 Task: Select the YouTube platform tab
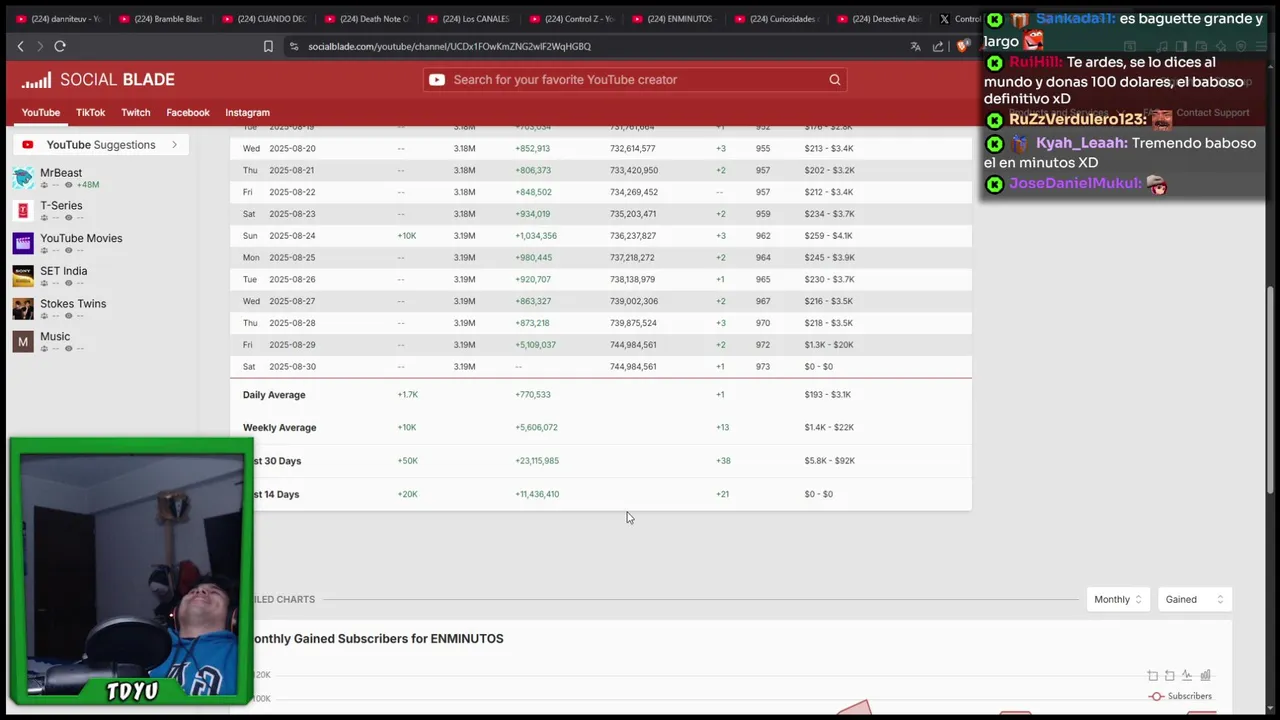[x=41, y=113]
